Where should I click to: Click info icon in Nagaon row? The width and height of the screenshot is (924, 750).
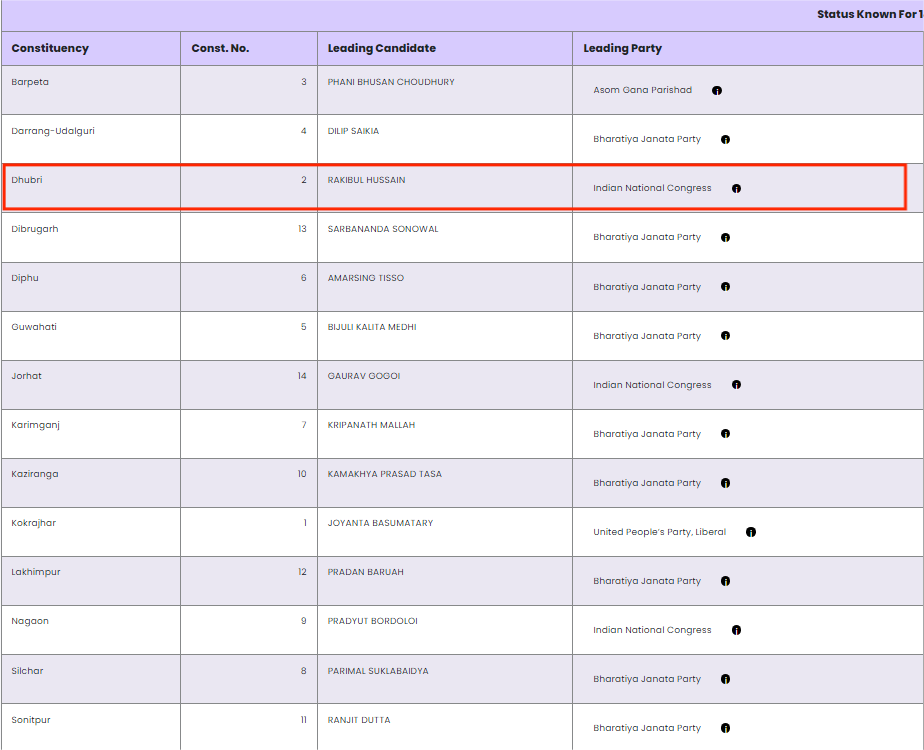click(x=736, y=631)
